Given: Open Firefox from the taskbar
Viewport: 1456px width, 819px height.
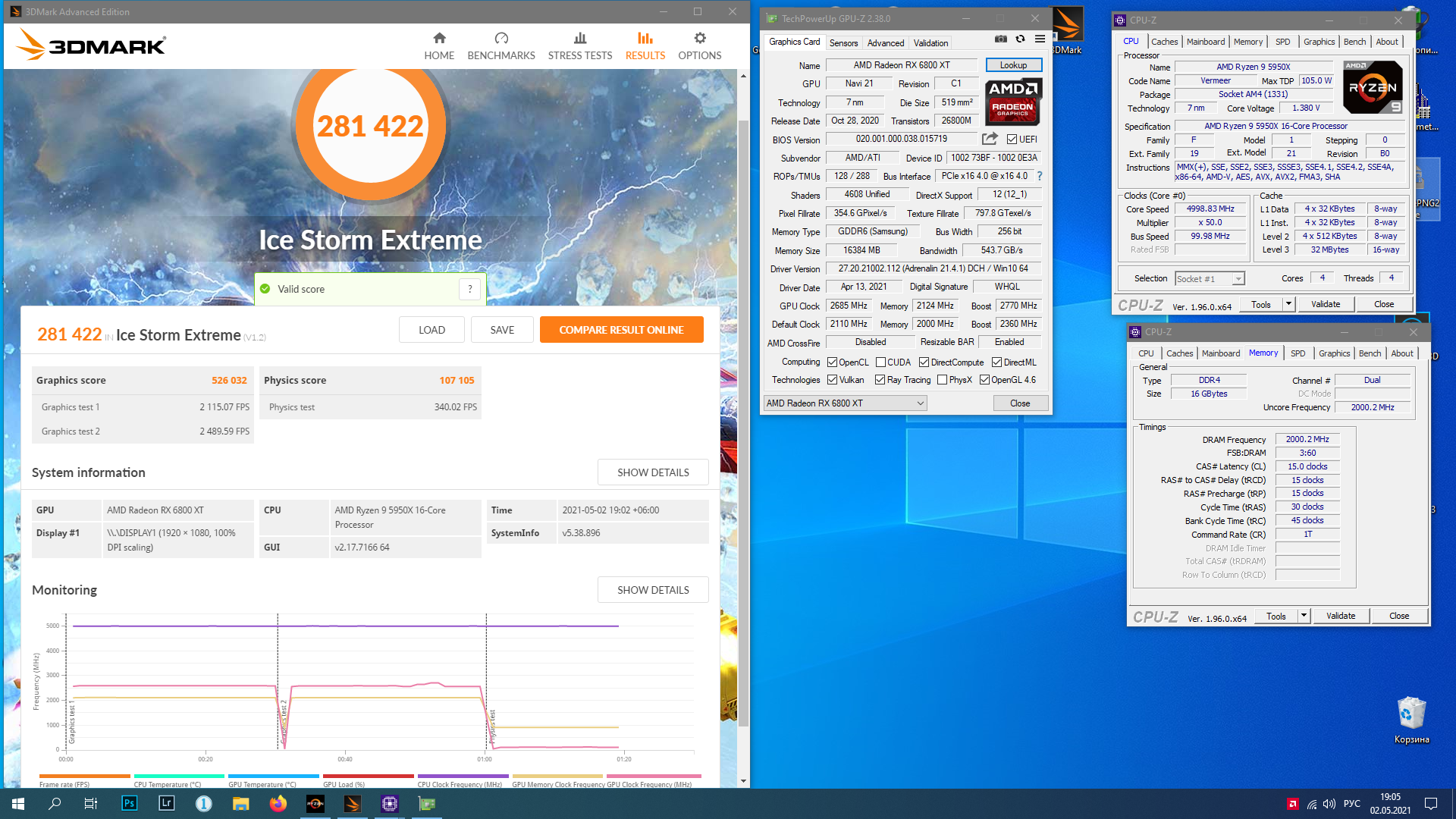Looking at the screenshot, I should click(278, 804).
